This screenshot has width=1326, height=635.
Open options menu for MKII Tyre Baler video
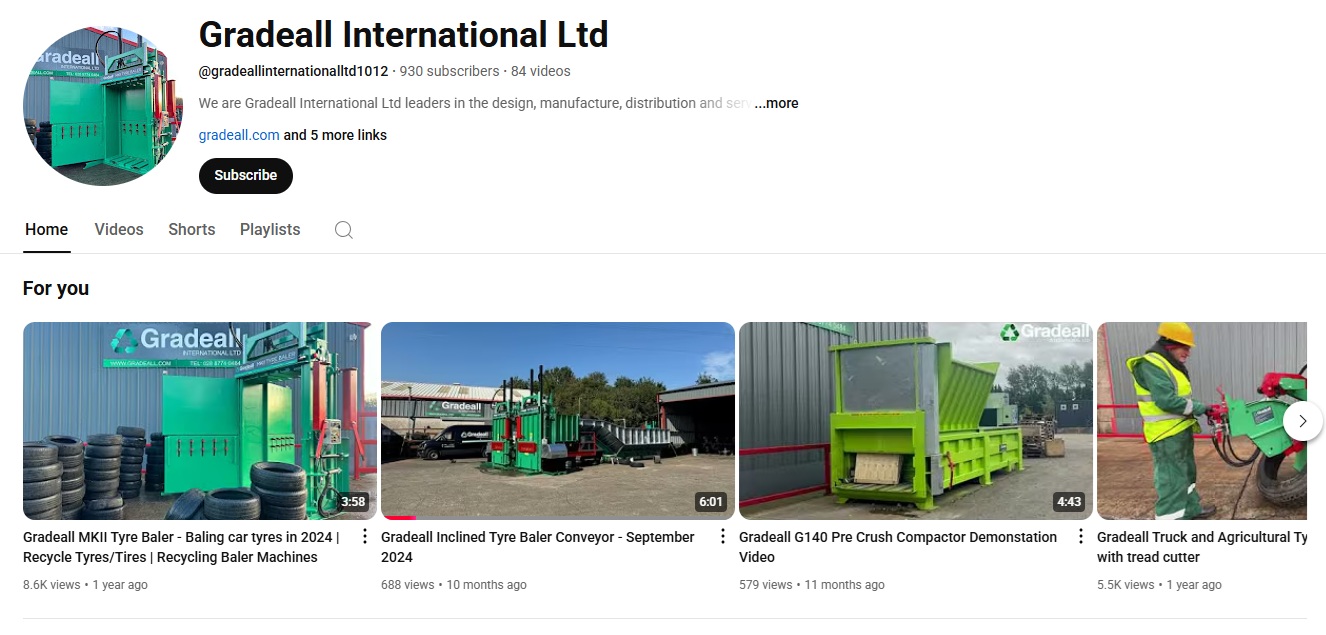[365, 537]
